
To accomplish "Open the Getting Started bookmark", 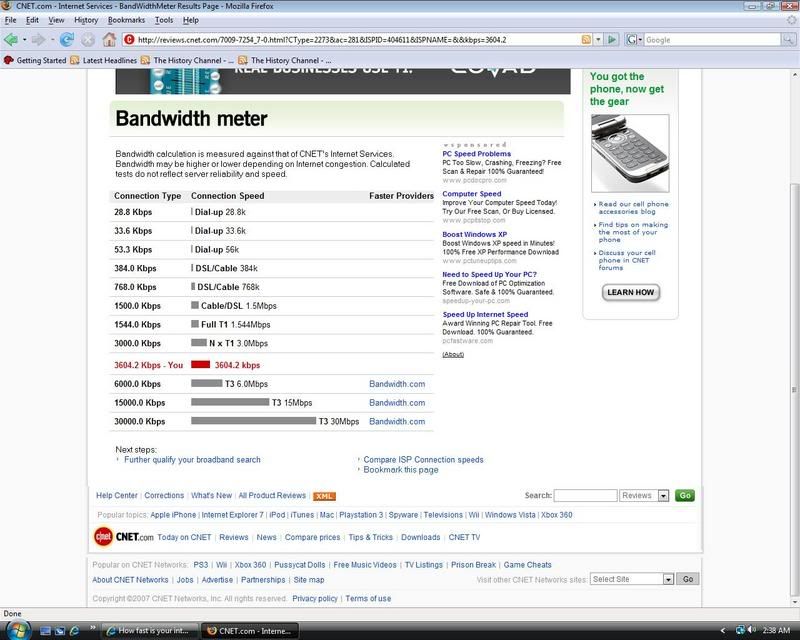I will point(35,60).
